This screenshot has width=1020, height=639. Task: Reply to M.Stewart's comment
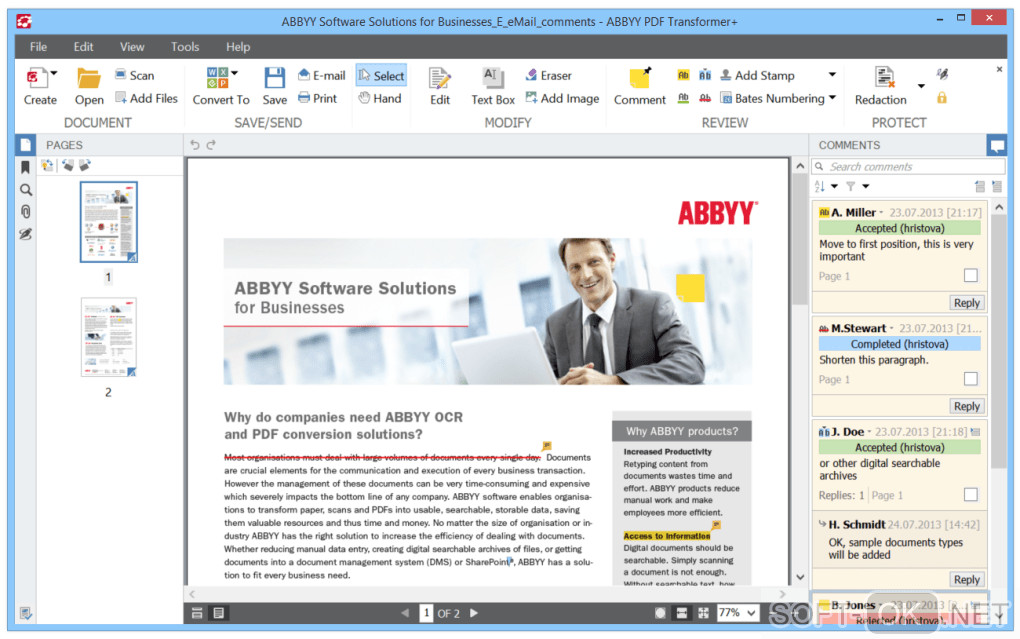(967, 406)
